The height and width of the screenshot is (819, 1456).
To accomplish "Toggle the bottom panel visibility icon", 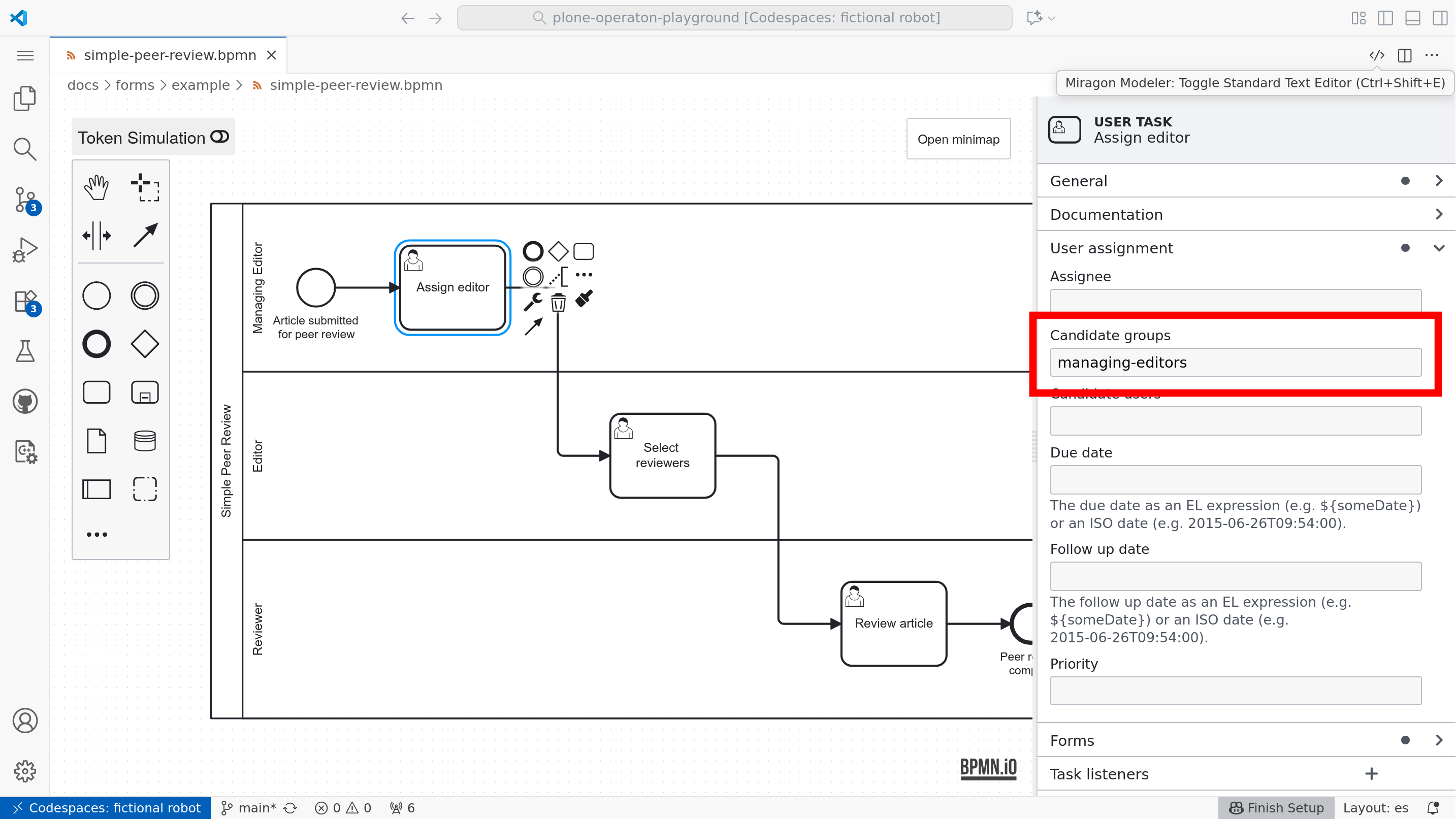I will 1412,18.
